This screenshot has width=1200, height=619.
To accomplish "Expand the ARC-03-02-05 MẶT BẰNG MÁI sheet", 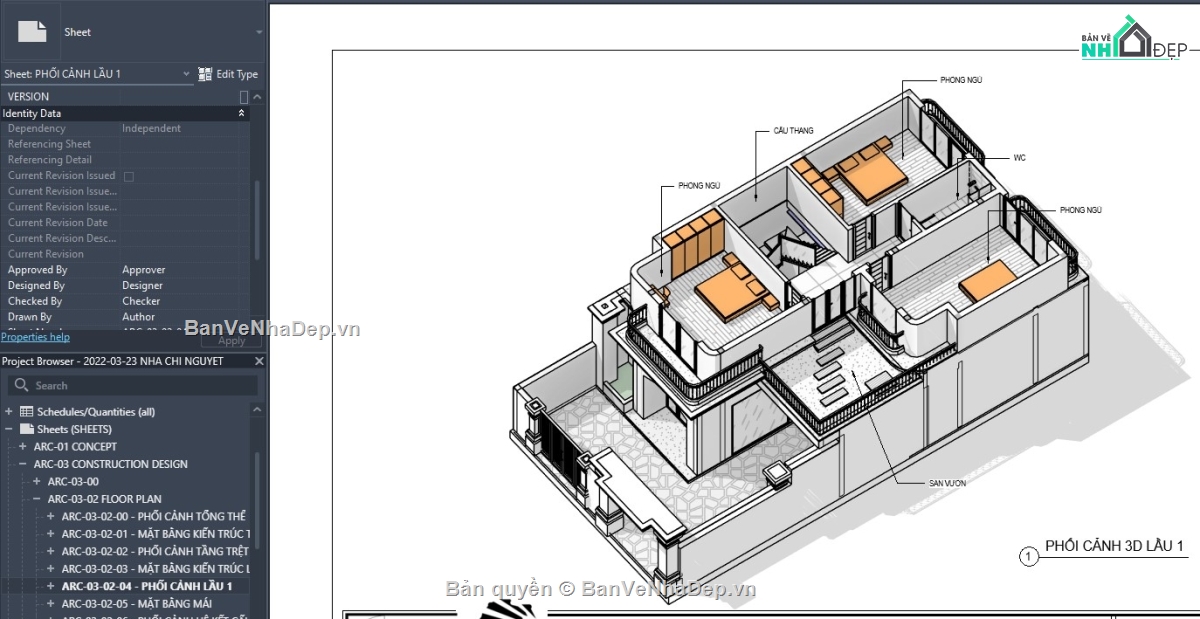I will [x=51, y=604].
